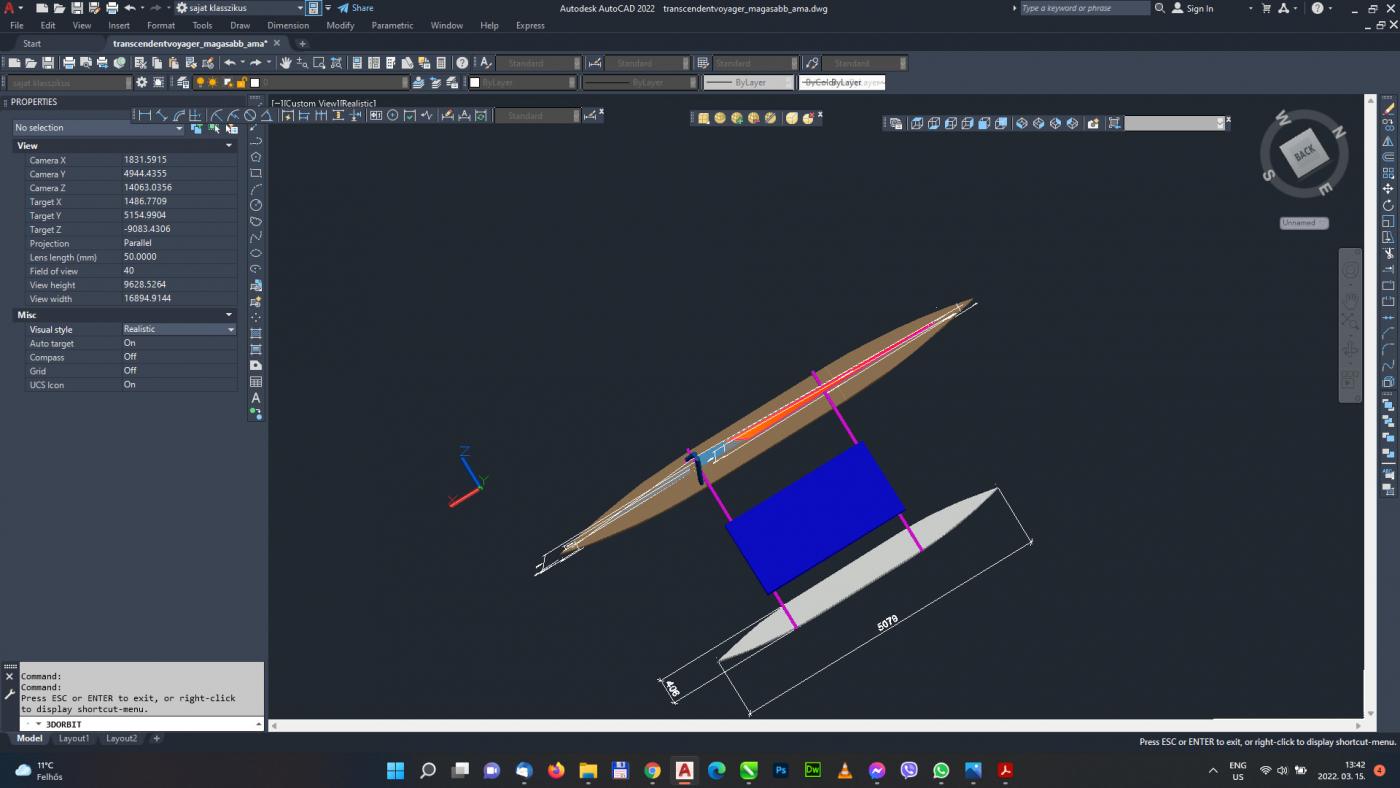The height and width of the screenshot is (788, 1400).
Task: Select the Circle draw tool
Action: [256, 205]
